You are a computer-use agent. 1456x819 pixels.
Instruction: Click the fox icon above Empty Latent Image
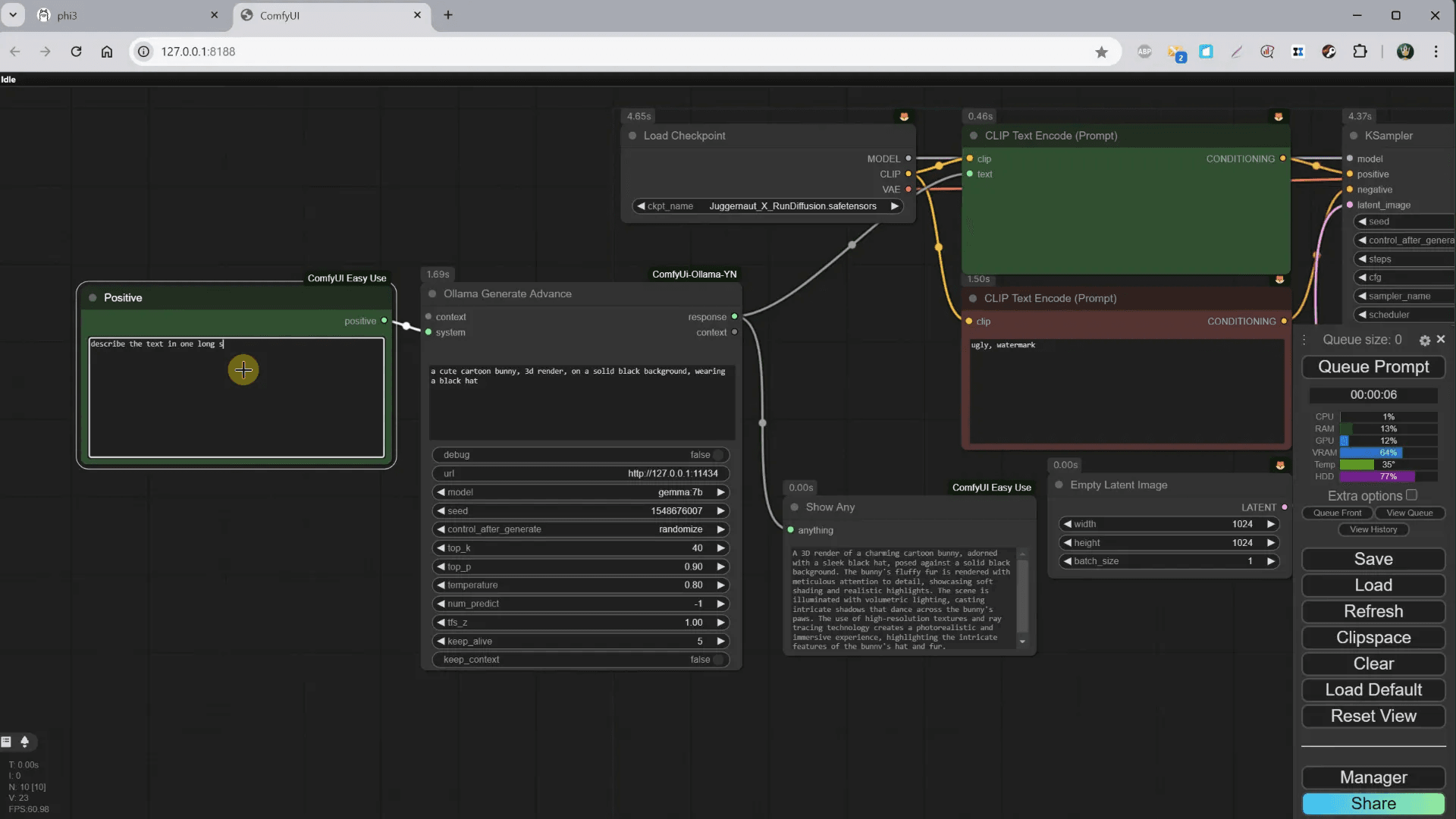[1280, 465]
